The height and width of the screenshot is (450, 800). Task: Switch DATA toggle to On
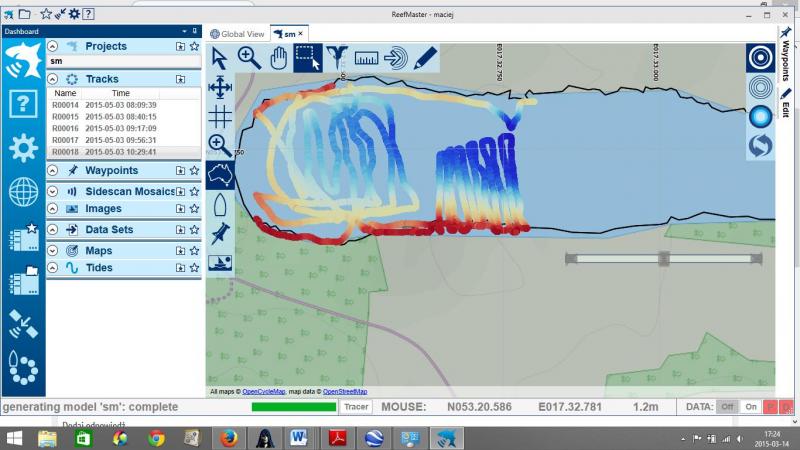click(x=751, y=407)
